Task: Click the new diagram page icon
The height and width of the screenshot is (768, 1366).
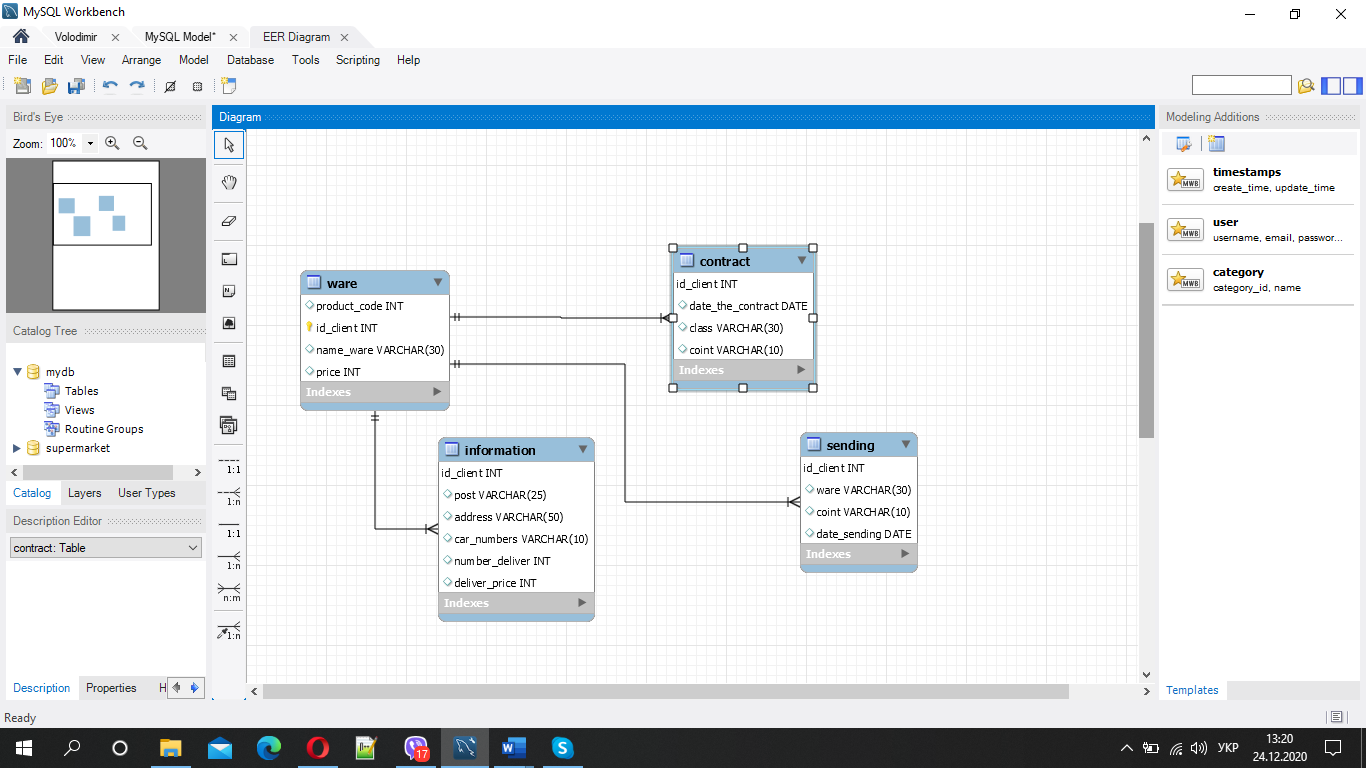Action: pyautogui.click(x=229, y=86)
